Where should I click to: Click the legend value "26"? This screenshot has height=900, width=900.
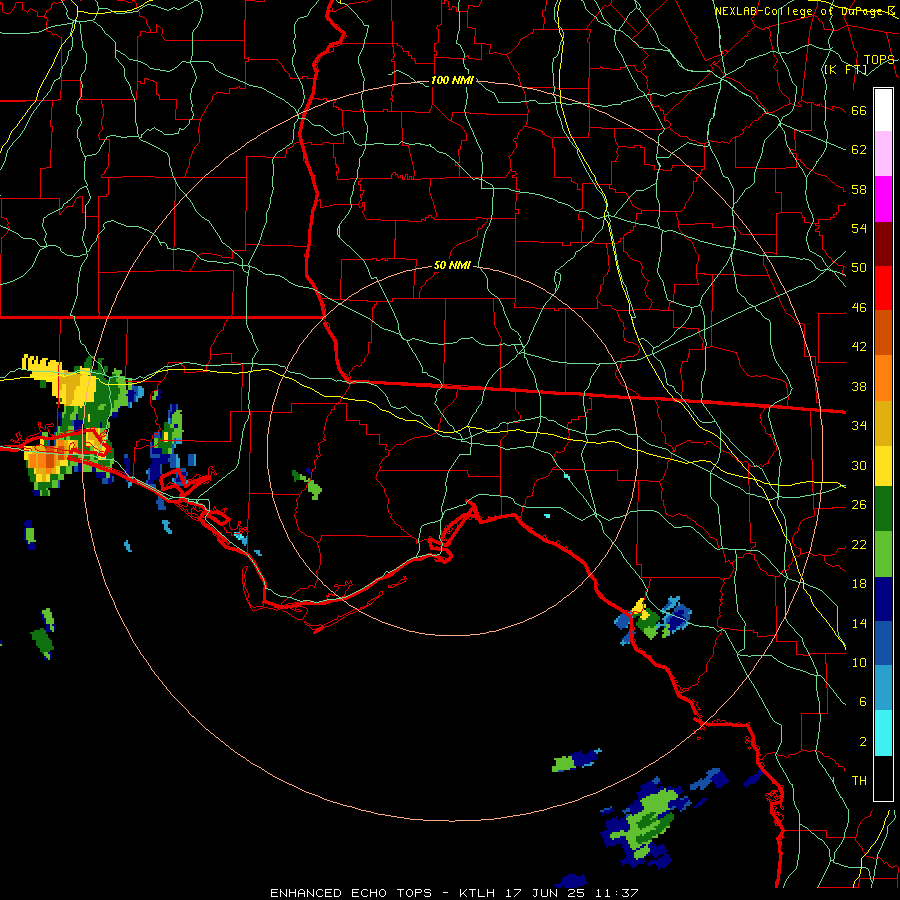(x=859, y=505)
